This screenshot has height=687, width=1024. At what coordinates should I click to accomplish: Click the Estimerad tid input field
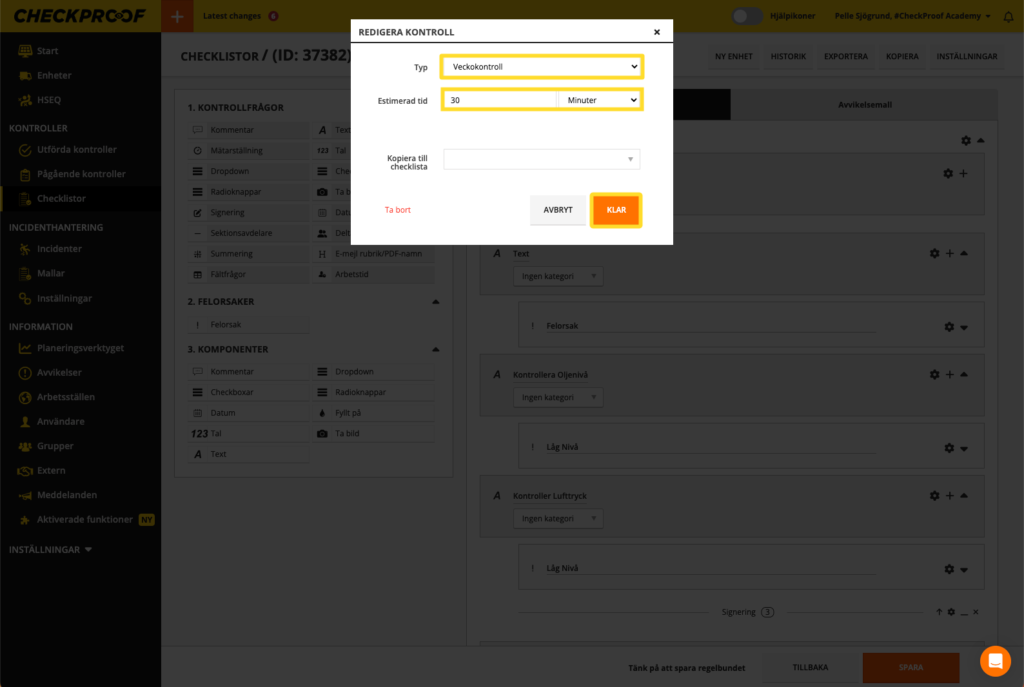499,100
